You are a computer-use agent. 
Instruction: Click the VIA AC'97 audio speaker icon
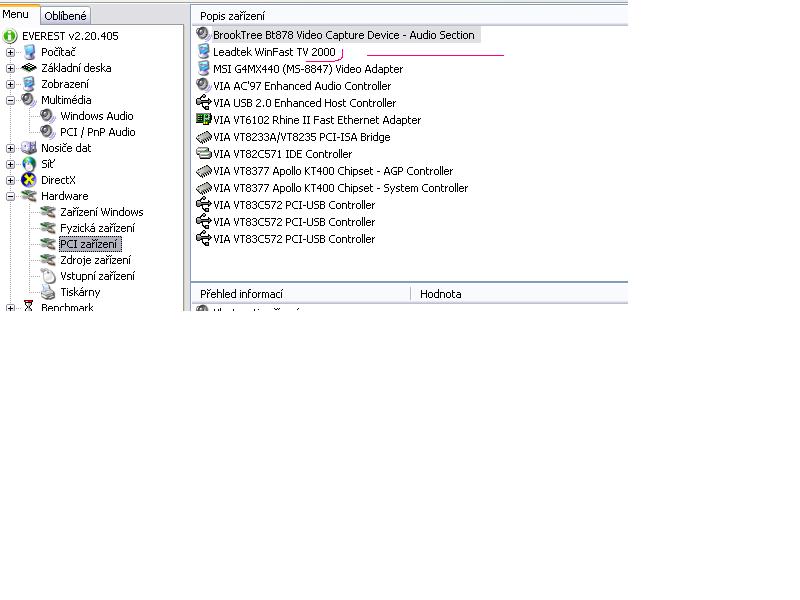203,85
